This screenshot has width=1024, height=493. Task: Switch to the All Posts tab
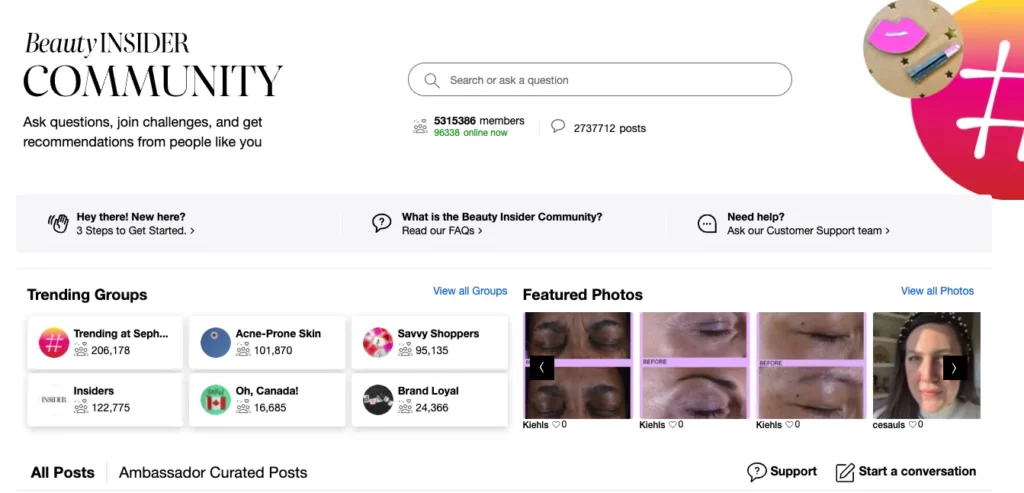pyautogui.click(x=63, y=472)
